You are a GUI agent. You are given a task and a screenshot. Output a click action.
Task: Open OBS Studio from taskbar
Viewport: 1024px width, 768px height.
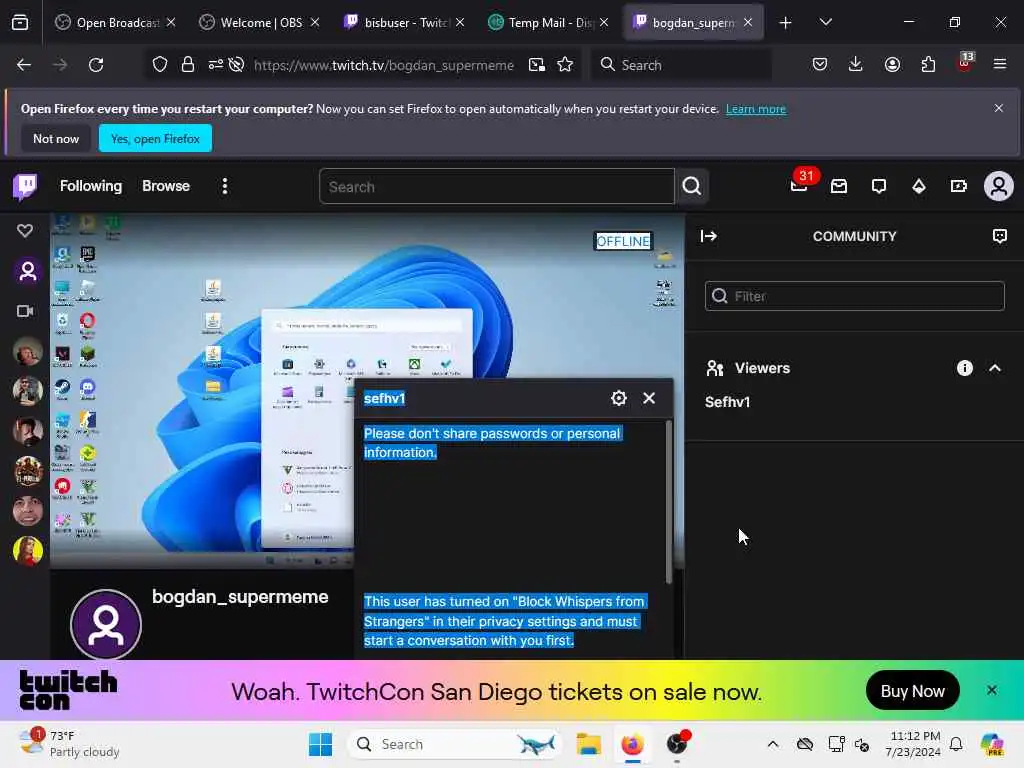tap(677, 744)
